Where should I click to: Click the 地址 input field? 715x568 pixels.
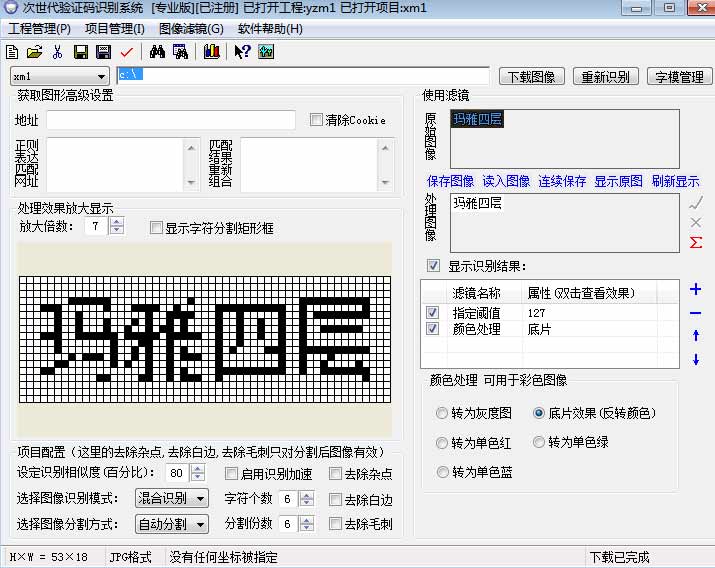coord(170,120)
